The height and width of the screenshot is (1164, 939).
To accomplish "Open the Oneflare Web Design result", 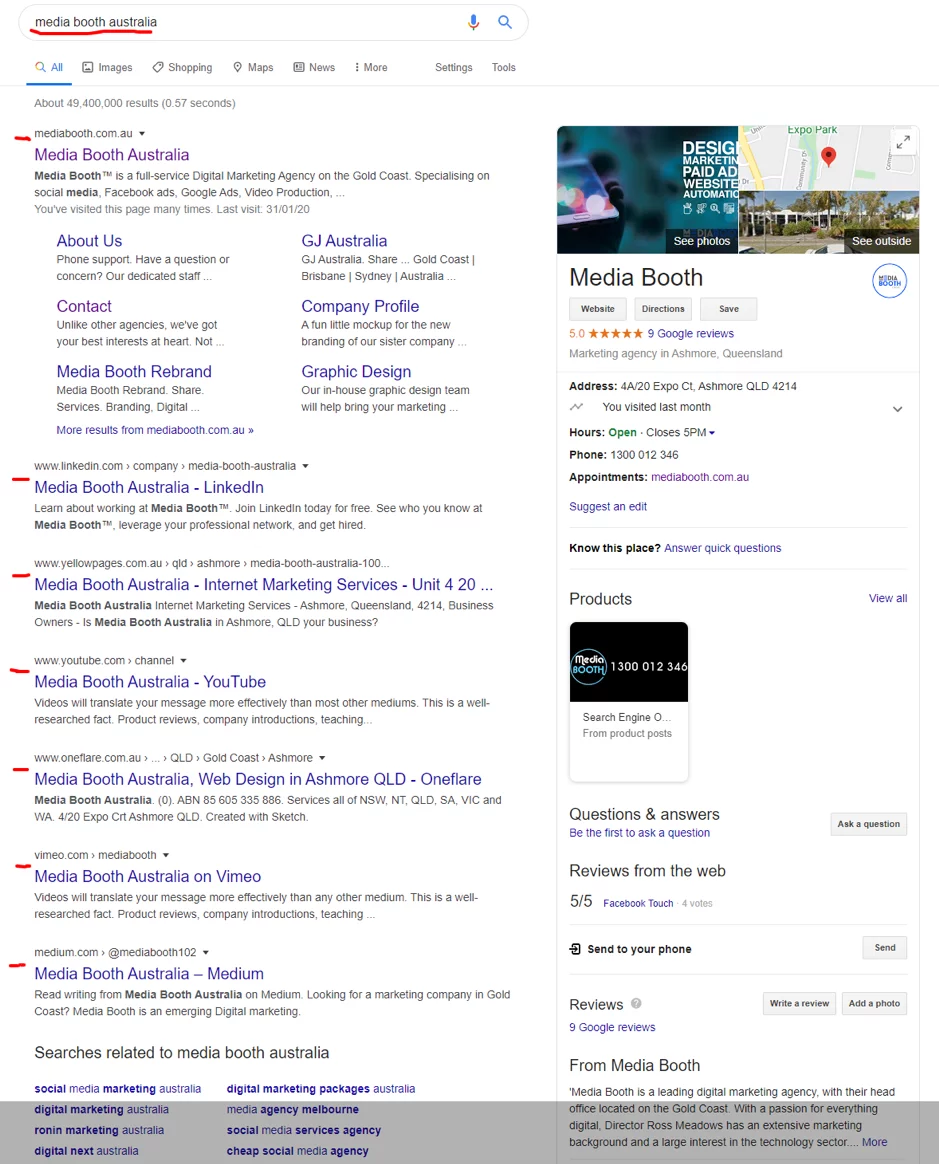I will click(258, 779).
